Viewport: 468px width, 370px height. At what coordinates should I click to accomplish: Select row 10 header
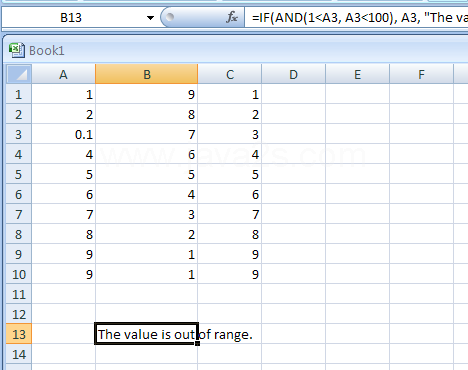click(19, 274)
